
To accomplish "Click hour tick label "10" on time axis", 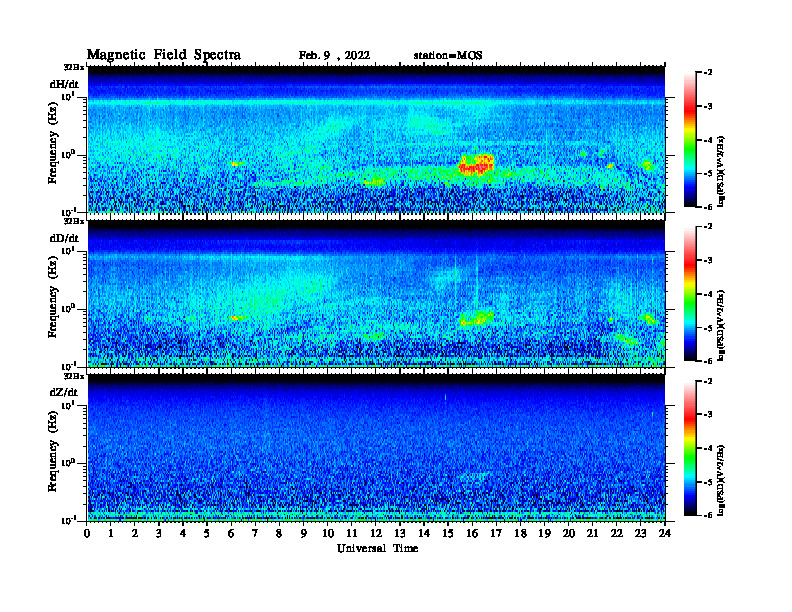I will (x=328, y=534).
